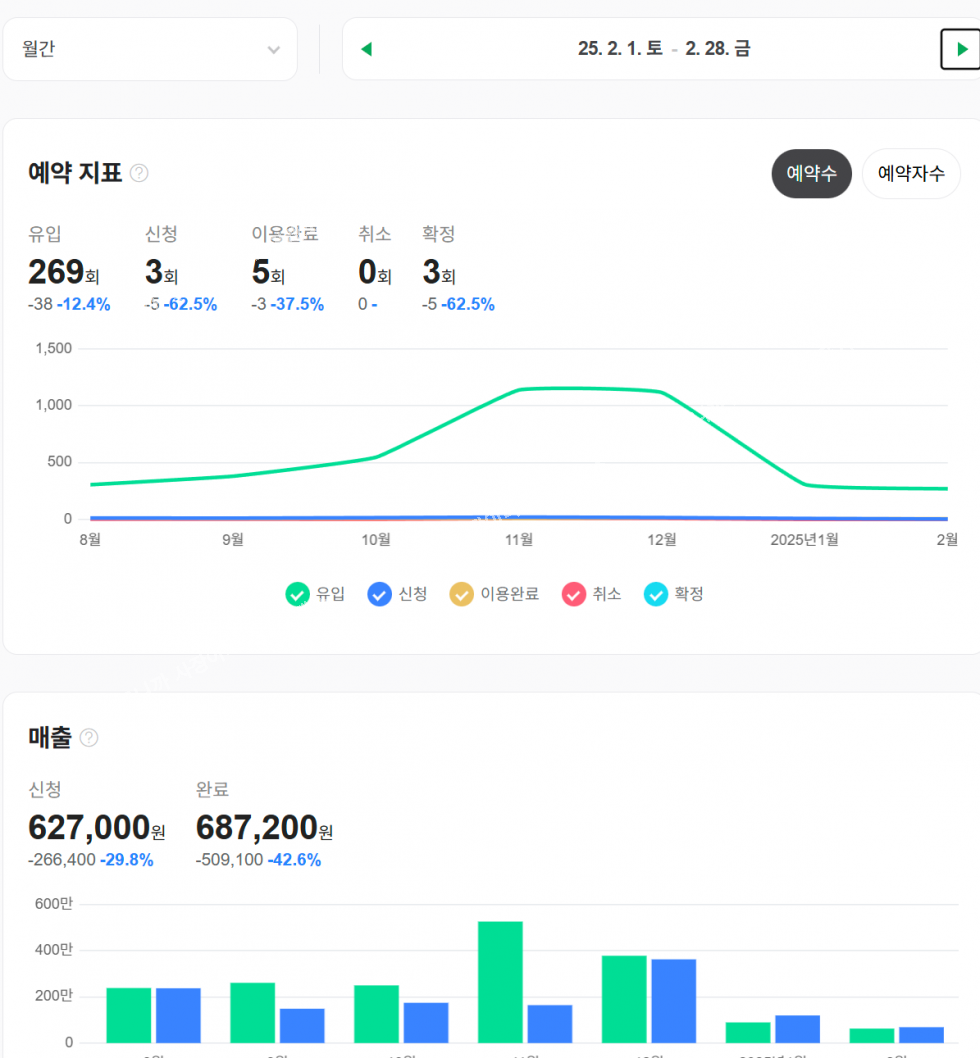
Task: Switch to 예약수 tab
Action: tap(811, 174)
